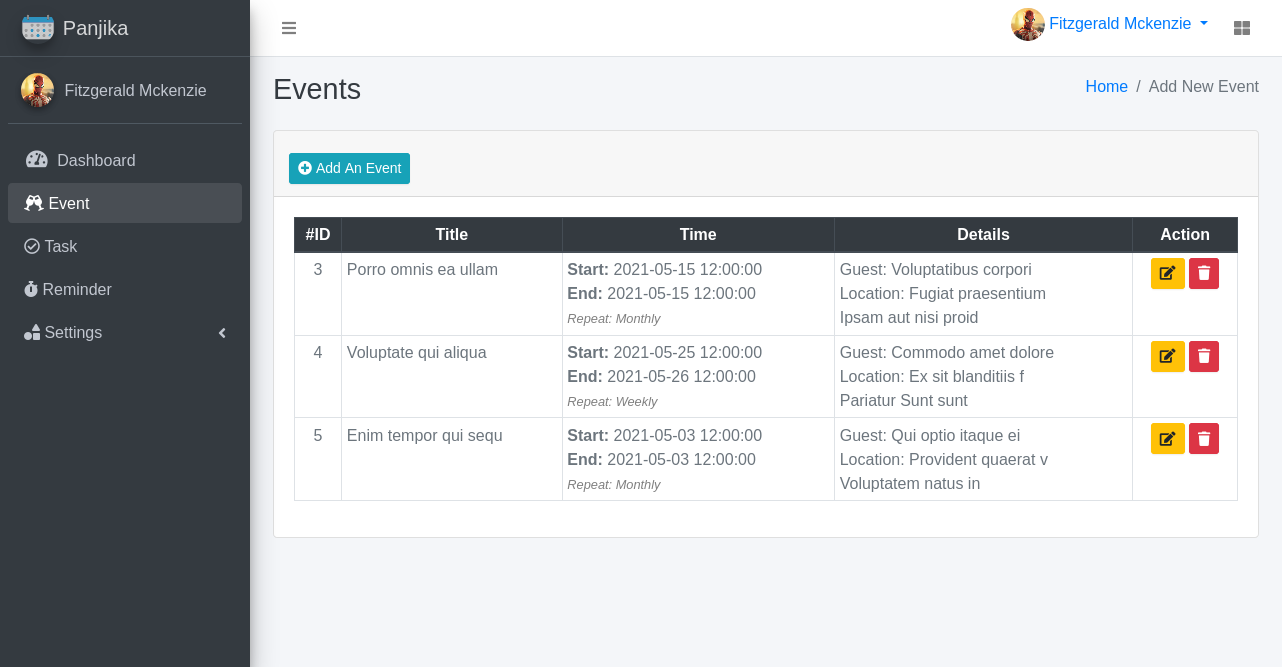Image resolution: width=1282 pixels, height=667 pixels.
Task: Edit event 3 with the yellow pencil icon
Action: click(x=1168, y=274)
